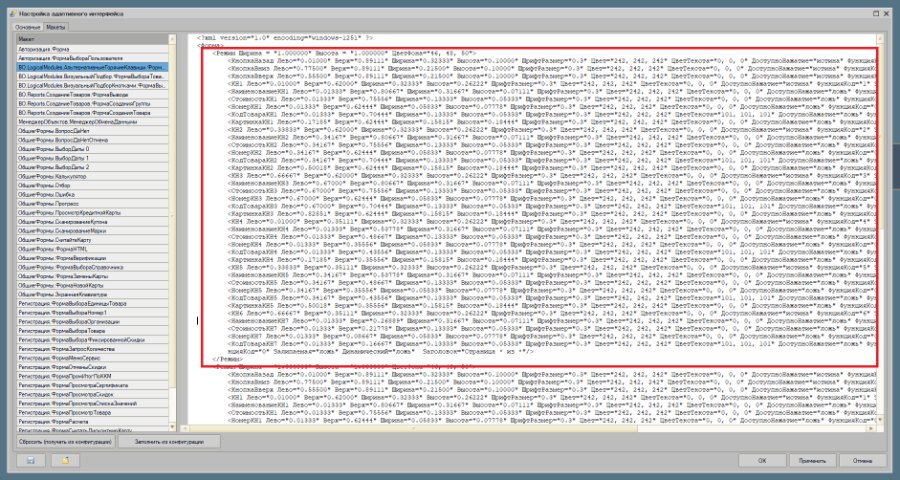Select ОбщиеФормы.Отбор row

92,185
